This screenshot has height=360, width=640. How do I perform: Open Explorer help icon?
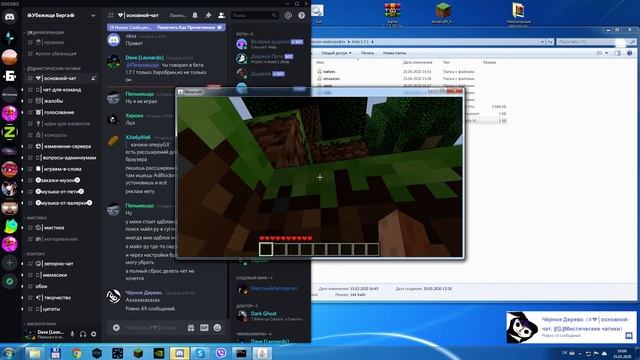point(629,53)
